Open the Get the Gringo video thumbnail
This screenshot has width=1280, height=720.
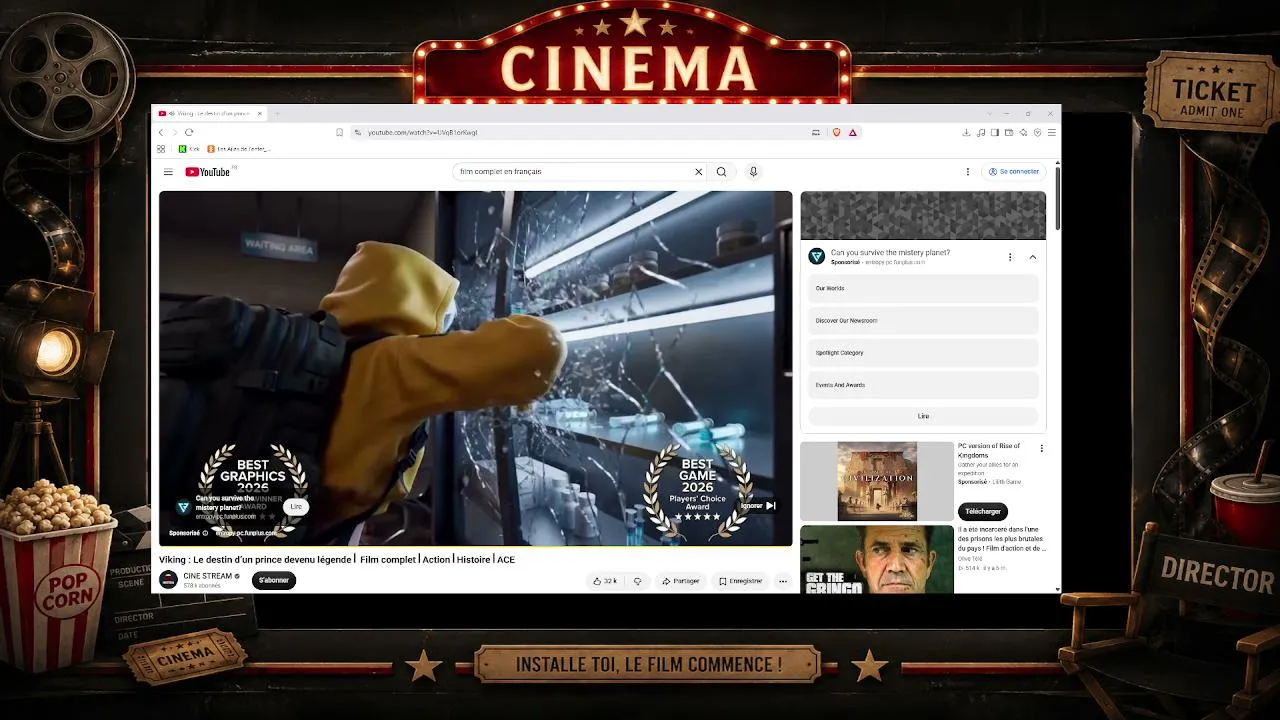tap(877, 560)
